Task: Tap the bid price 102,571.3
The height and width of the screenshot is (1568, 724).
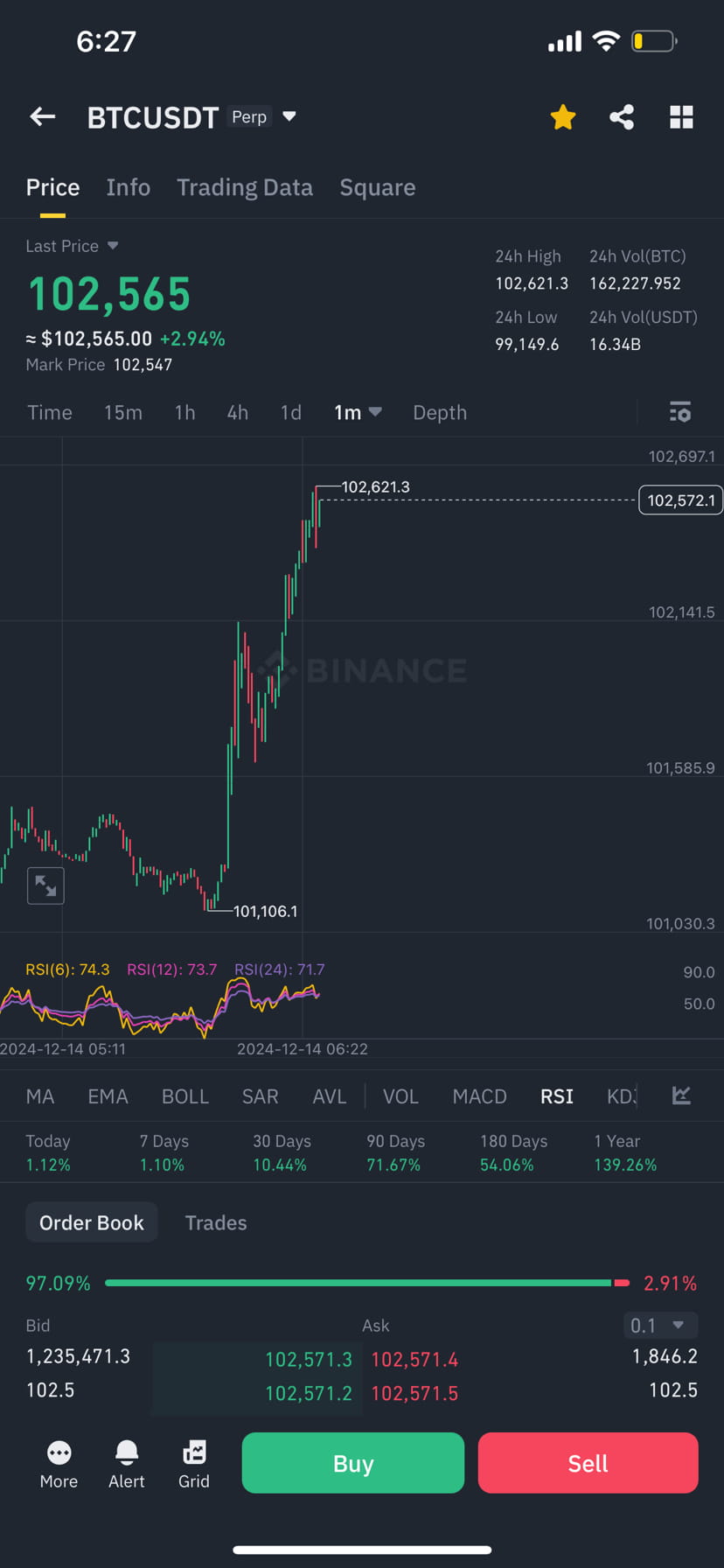Action: pyautogui.click(x=309, y=1359)
